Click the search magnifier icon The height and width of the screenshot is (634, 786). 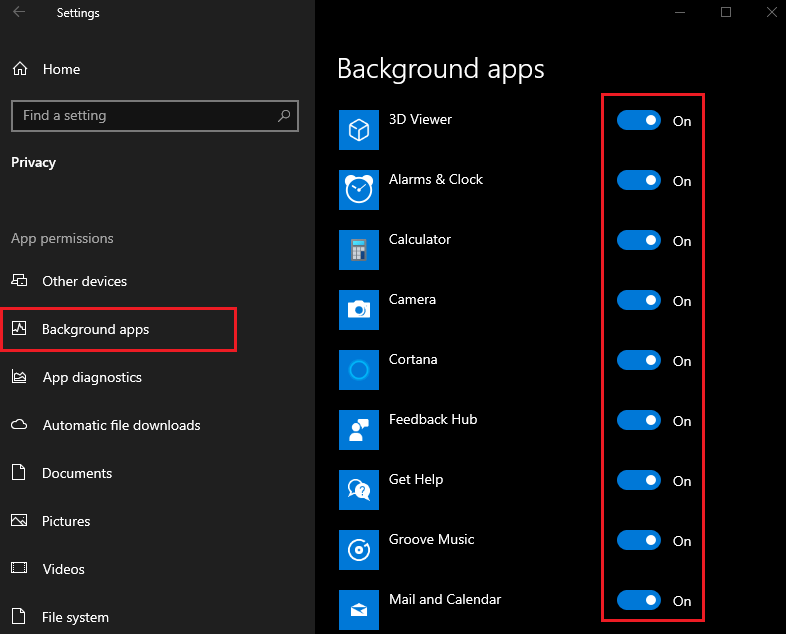click(x=284, y=116)
